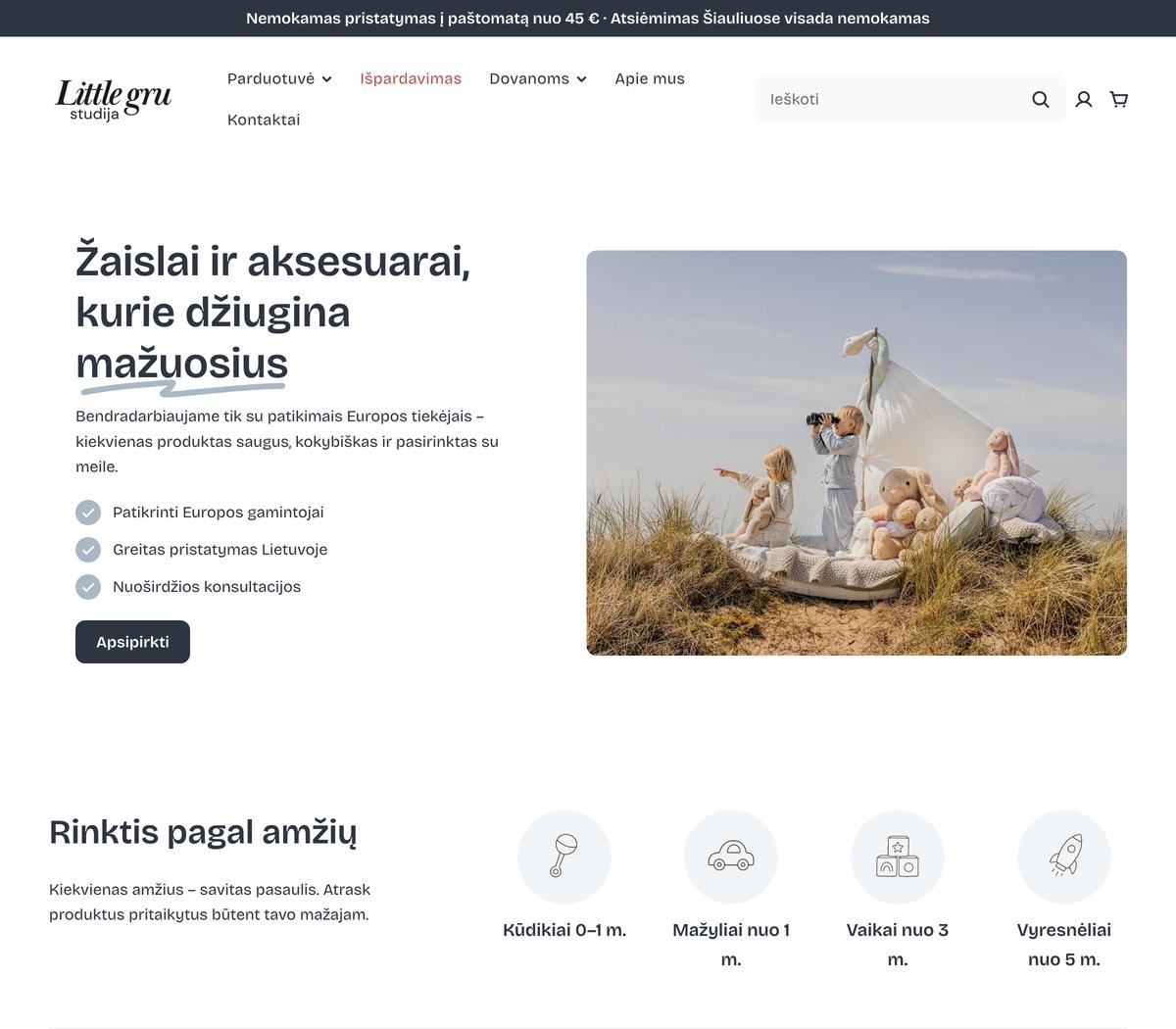This screenshot has height=1029, width=1176.
Task: Click the hero photo of children on the beach
Action: [x=857, y=453]
